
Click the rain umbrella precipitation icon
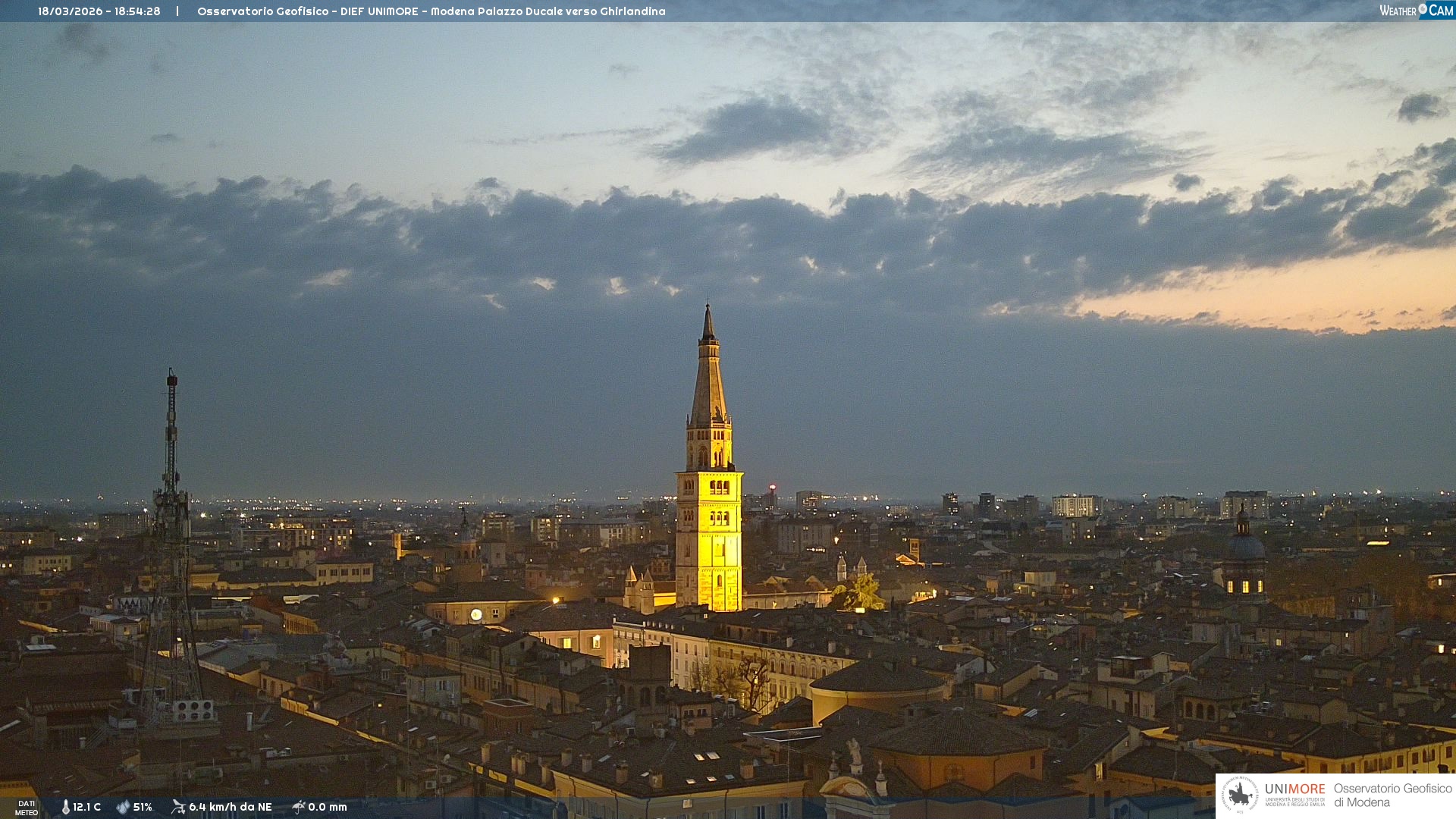click(298, 807)
